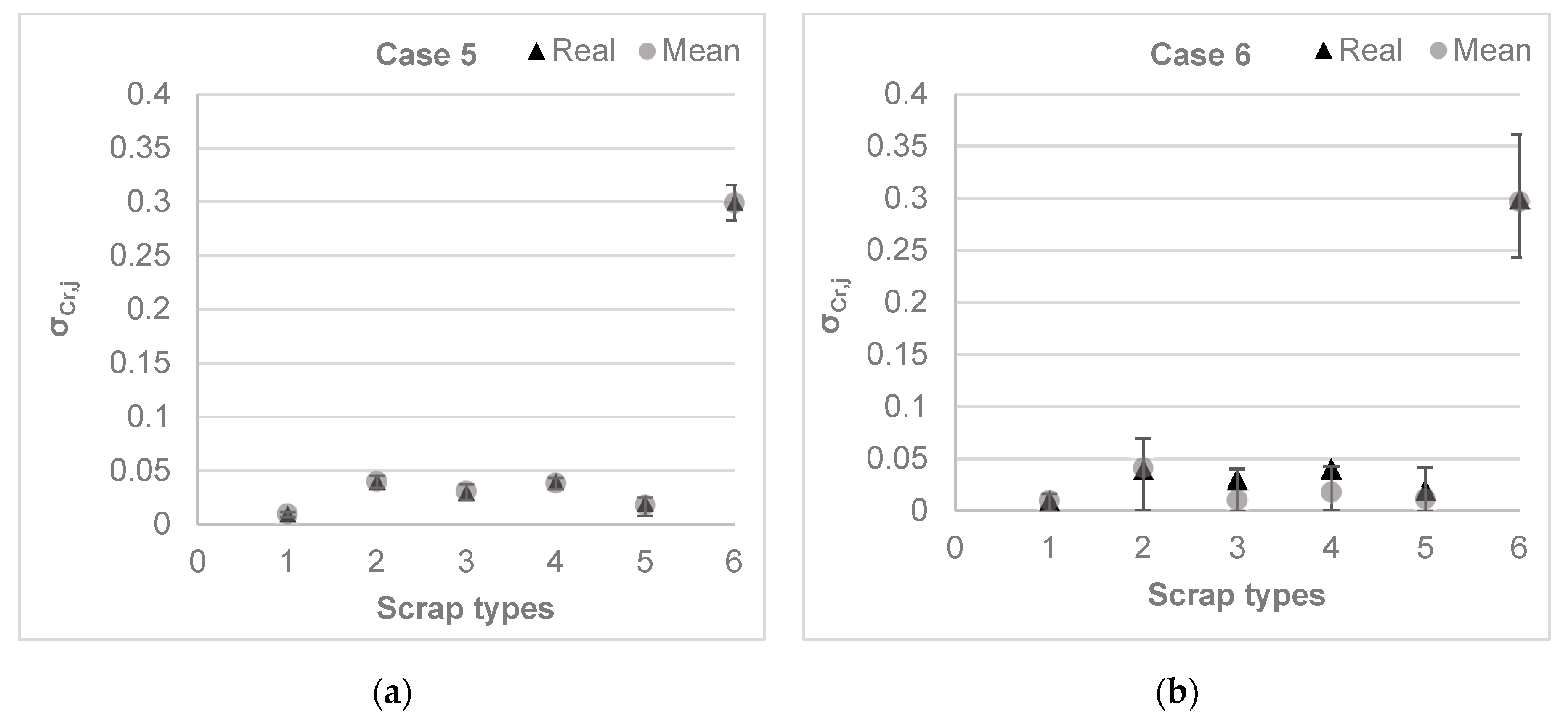The width and height of the screenshot is (1568, 722).
Task: Click the Mean circle legend marker in Case 6
Action: 1438,51
